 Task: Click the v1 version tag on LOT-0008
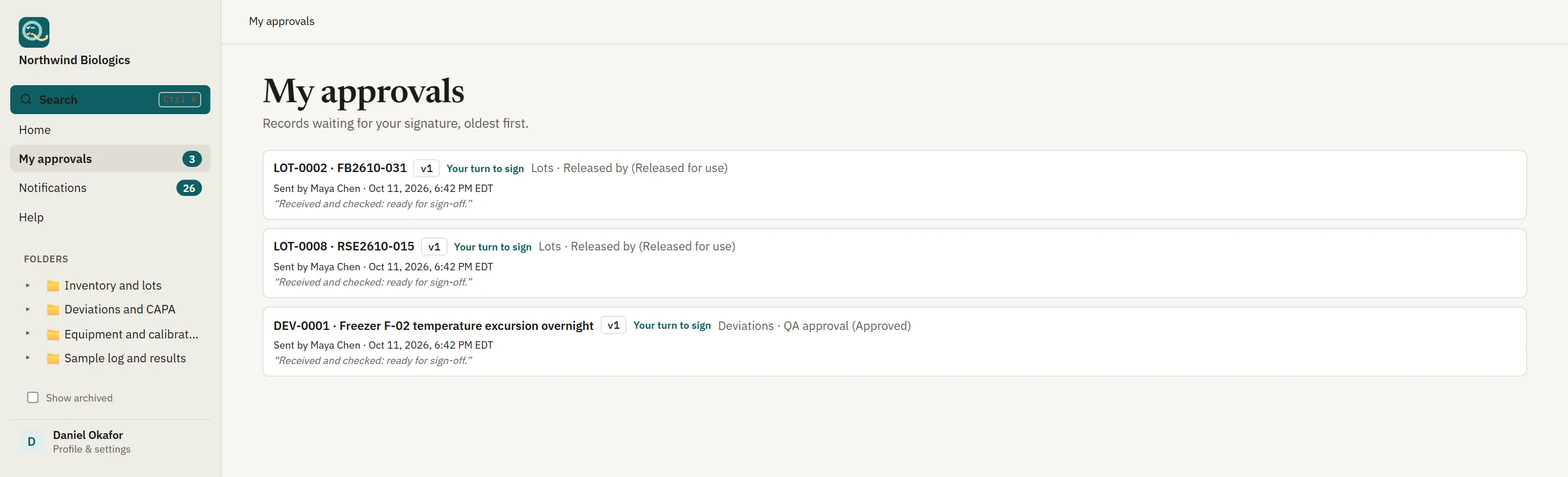434,246
